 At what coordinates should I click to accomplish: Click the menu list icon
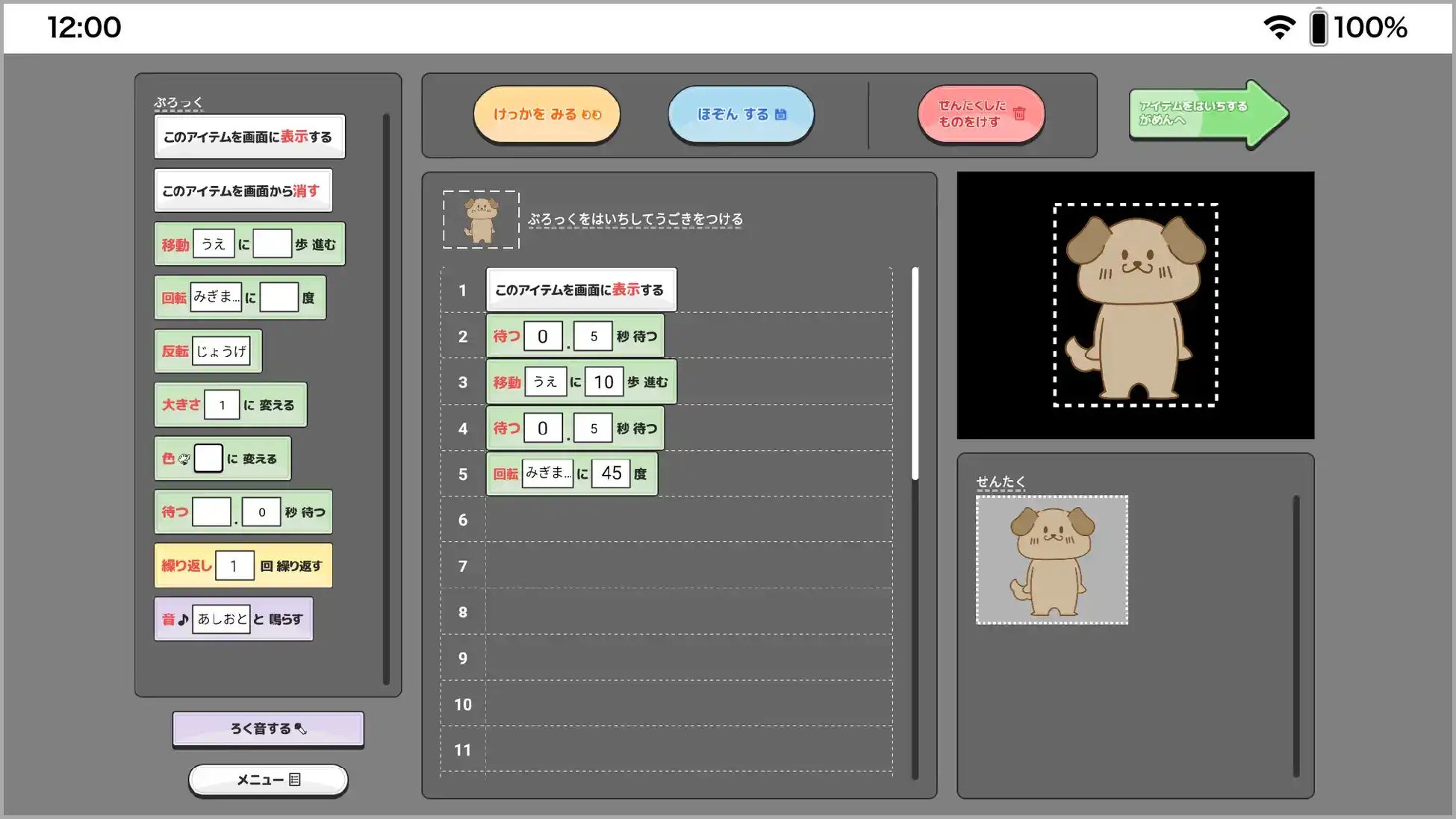coord(295,779)
